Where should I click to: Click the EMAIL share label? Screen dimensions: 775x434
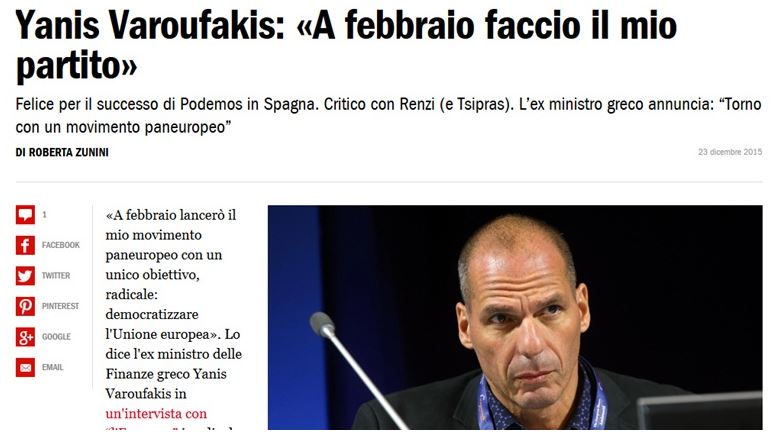pos(52,368)
